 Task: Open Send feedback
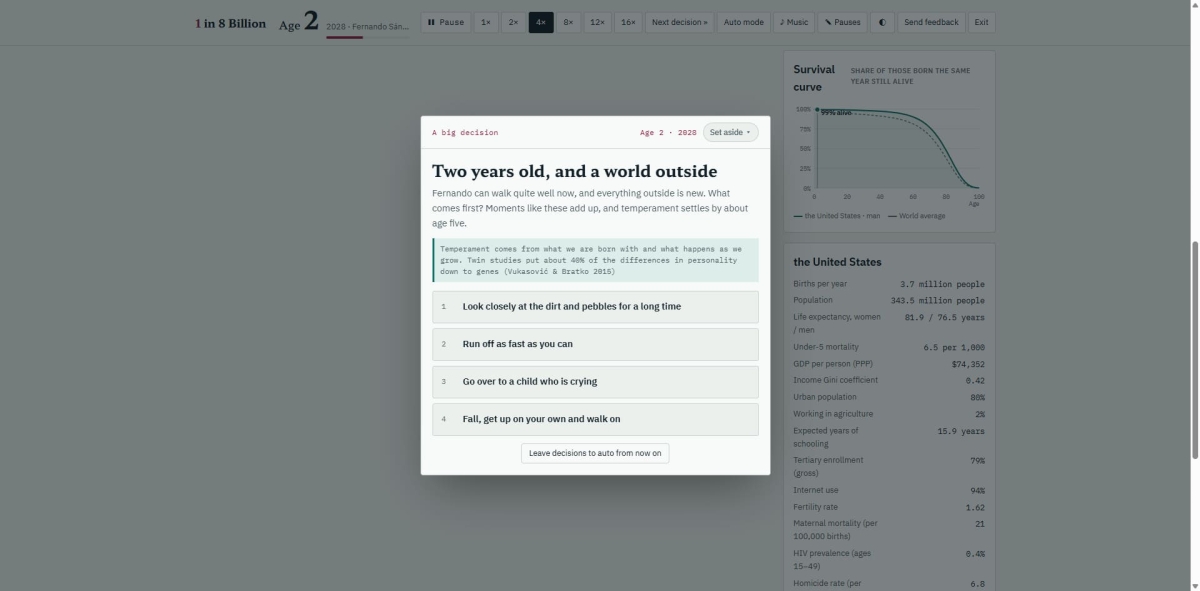931,22
